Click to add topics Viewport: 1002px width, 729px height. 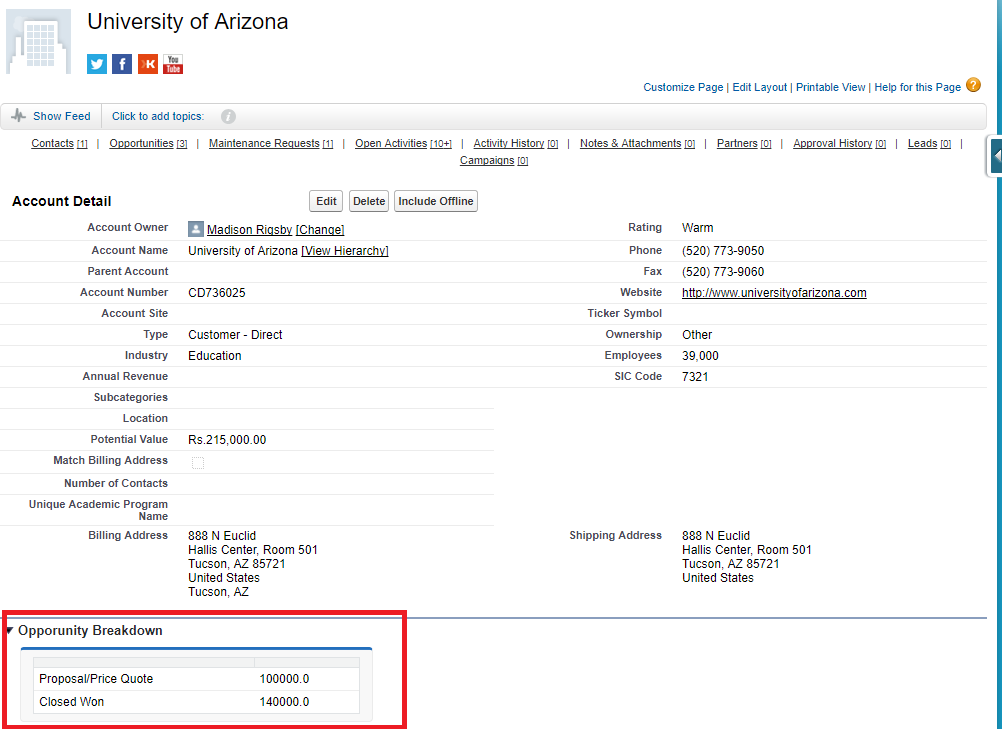click(158, 116)
